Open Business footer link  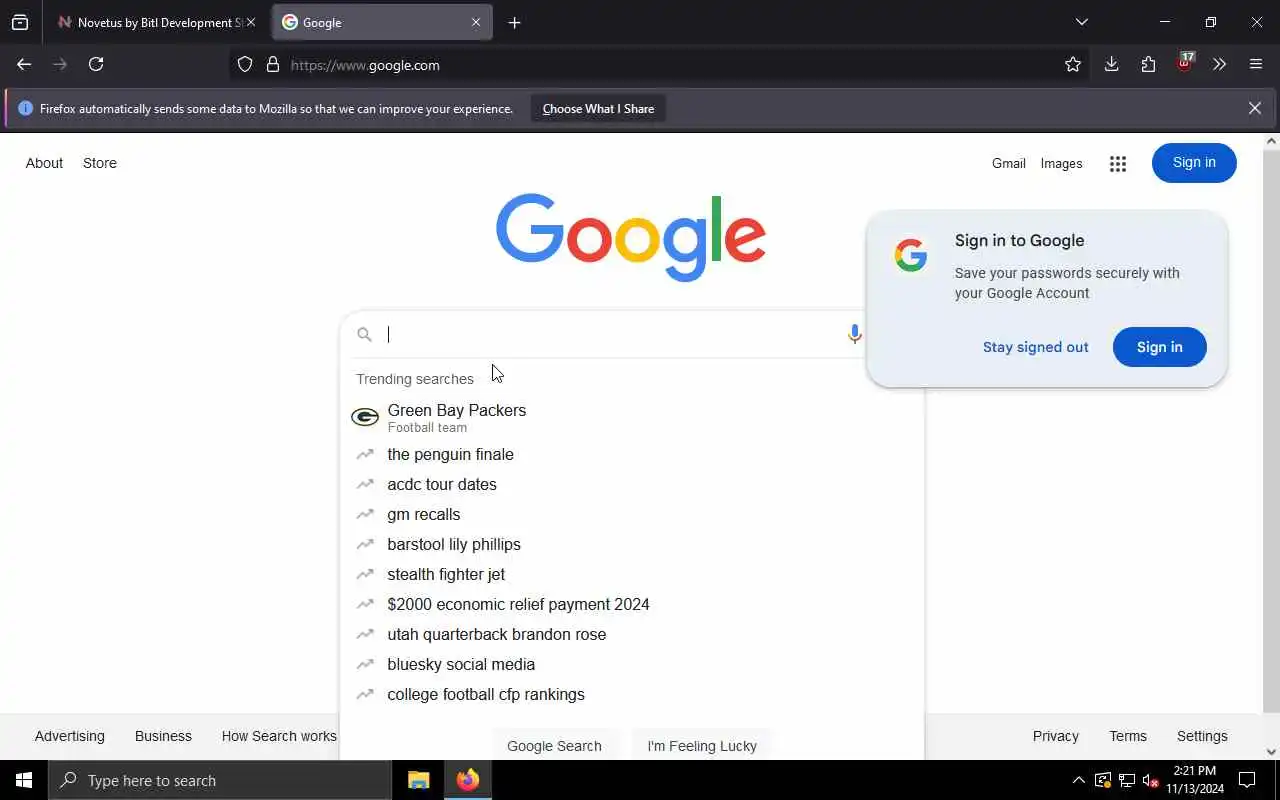coord(163,736)
